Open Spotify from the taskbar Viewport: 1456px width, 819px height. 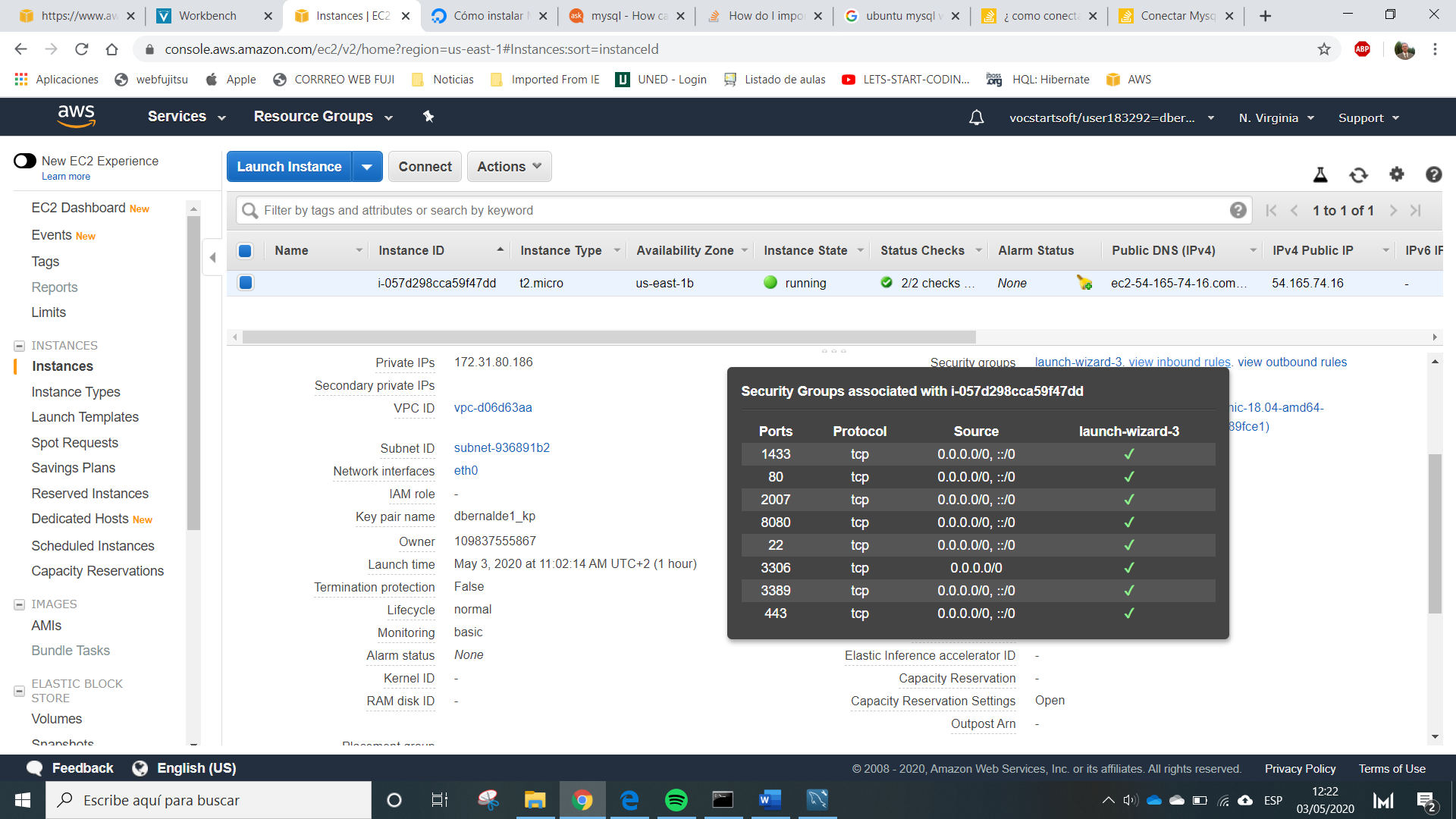click(x=676, y=800)
